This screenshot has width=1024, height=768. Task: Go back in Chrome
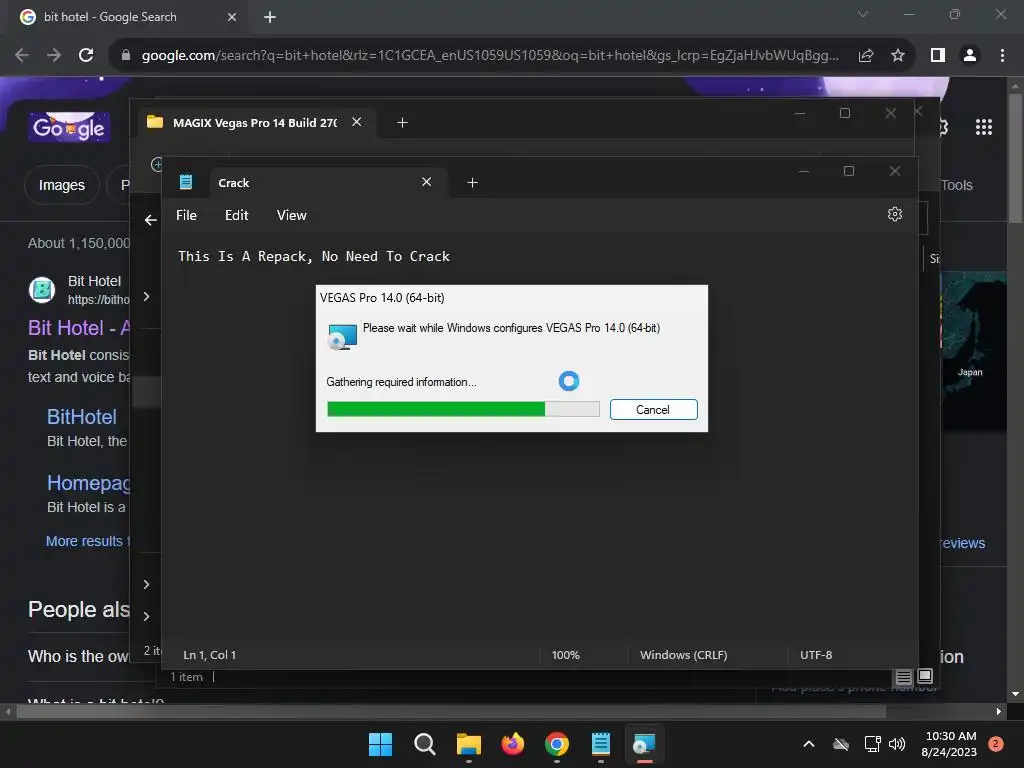click(22, 56)
